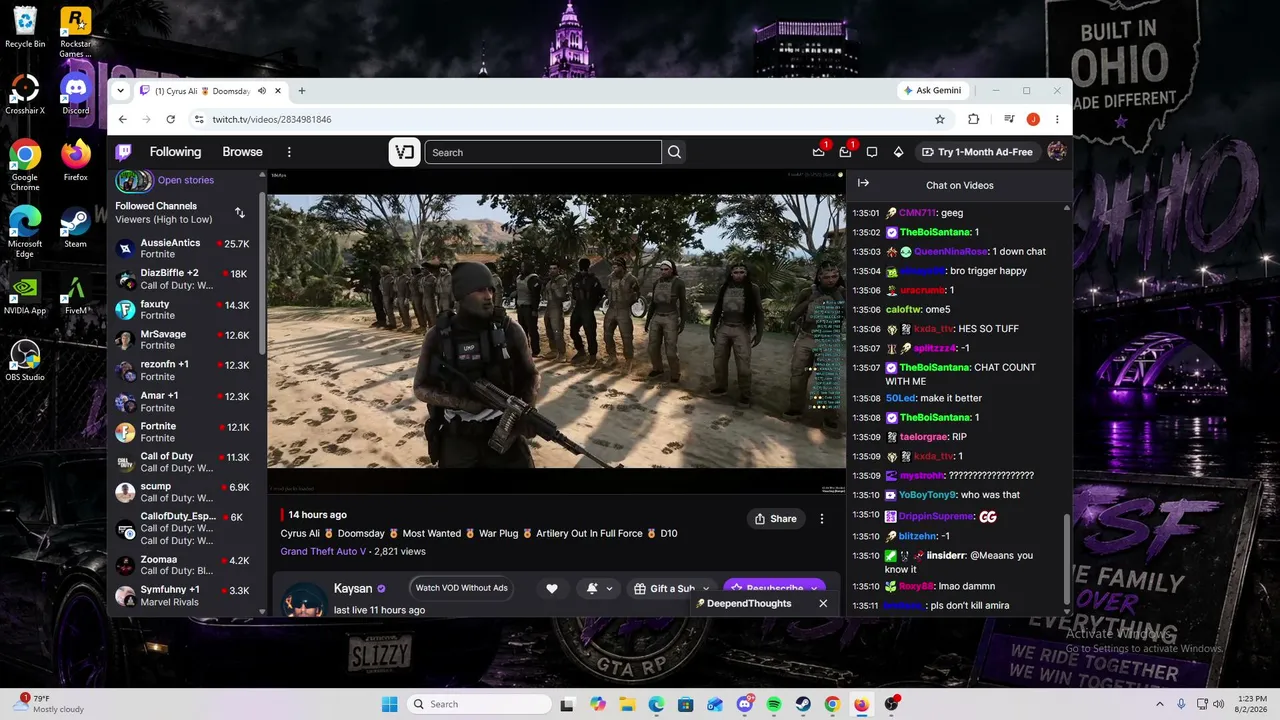The image size is (1280, 720).
Task: Collapse the Chat on Videos panel
Action: pos(863,183)
